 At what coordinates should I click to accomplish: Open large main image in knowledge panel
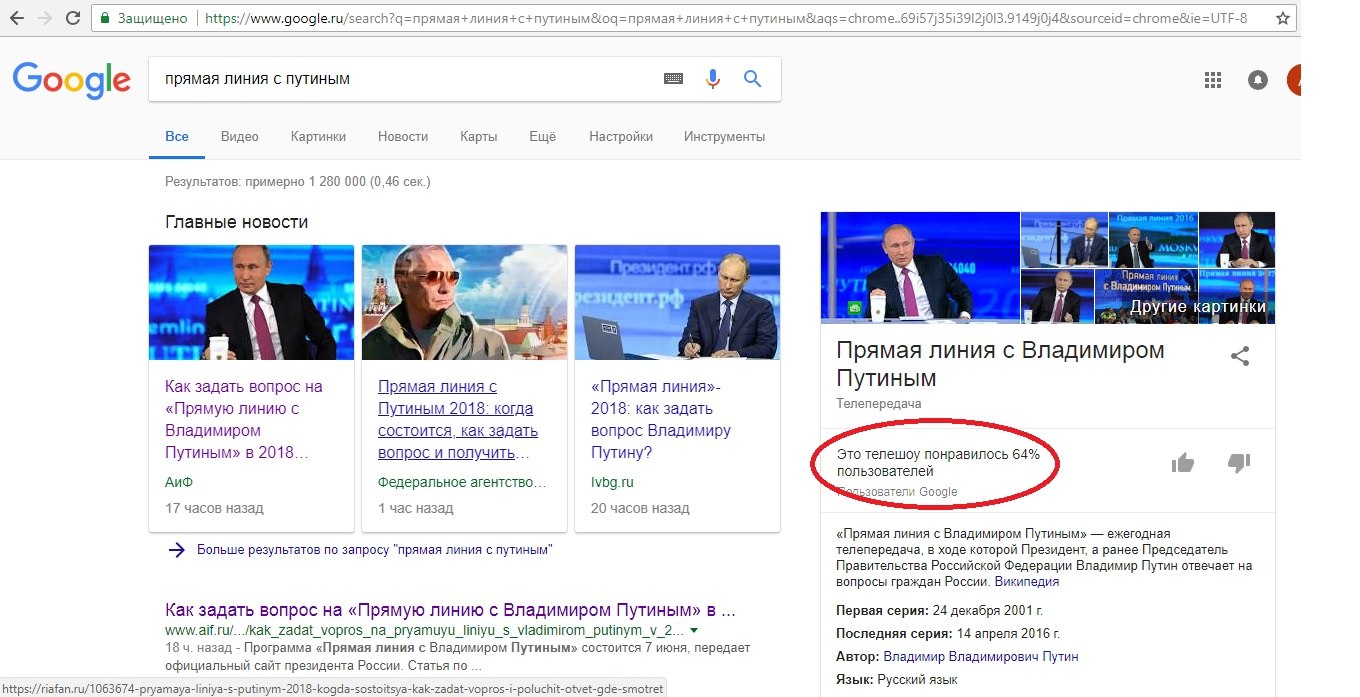click(919, 267)
